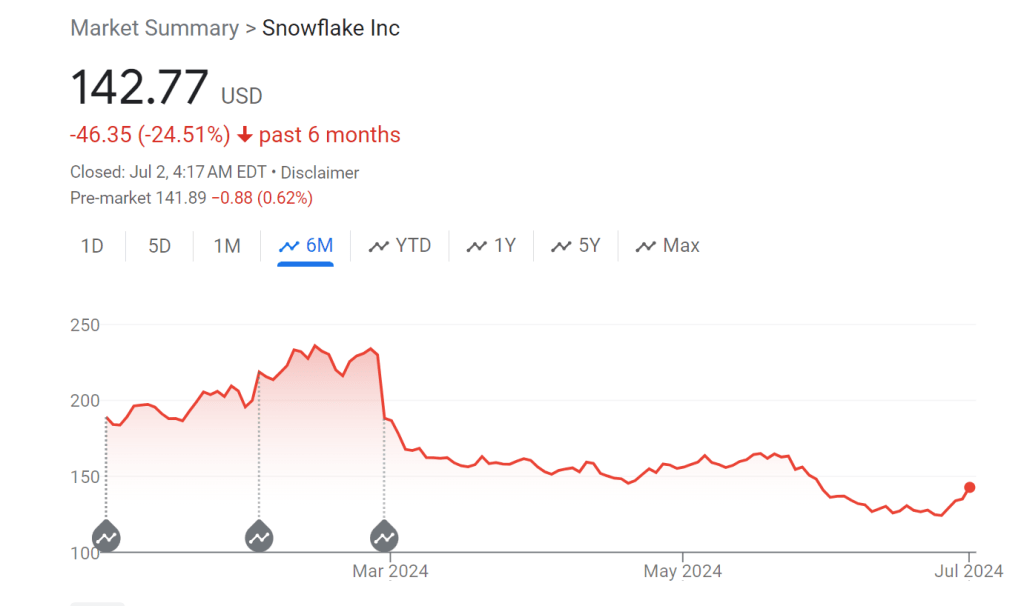Image resolution: width=1024 pixels, height=606 pixels.
Task: Open the event marker nearest Mar 2024
Action: pyautogui.click(x=384, y=536)
